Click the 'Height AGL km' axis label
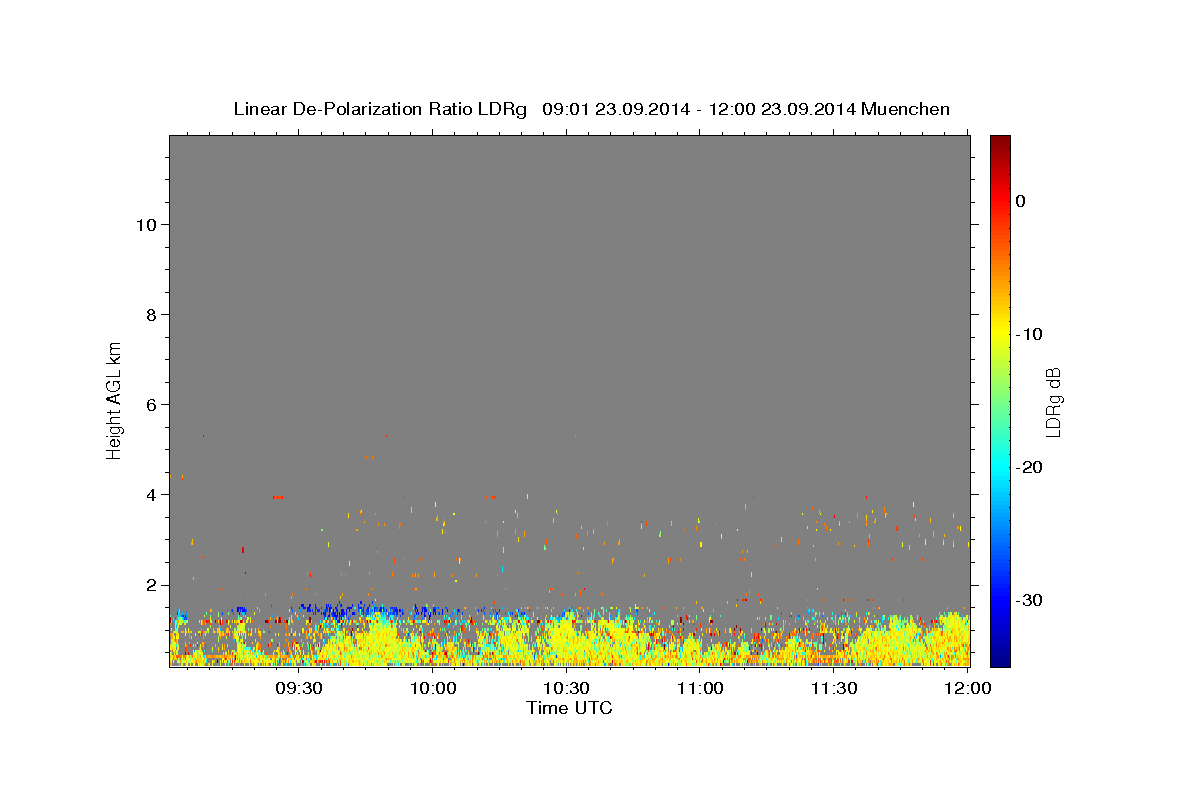This screenshot has width=1200, height=800. (x=114, y=399)
